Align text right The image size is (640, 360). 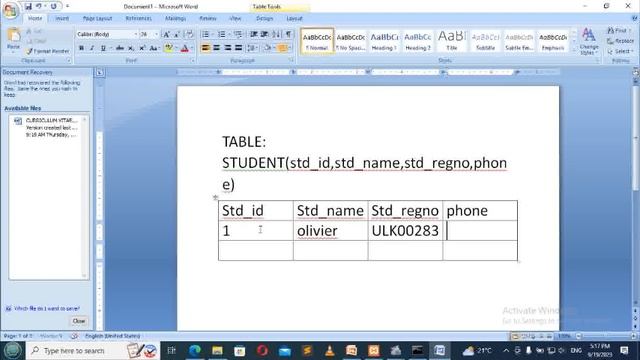tap(228, 48)
